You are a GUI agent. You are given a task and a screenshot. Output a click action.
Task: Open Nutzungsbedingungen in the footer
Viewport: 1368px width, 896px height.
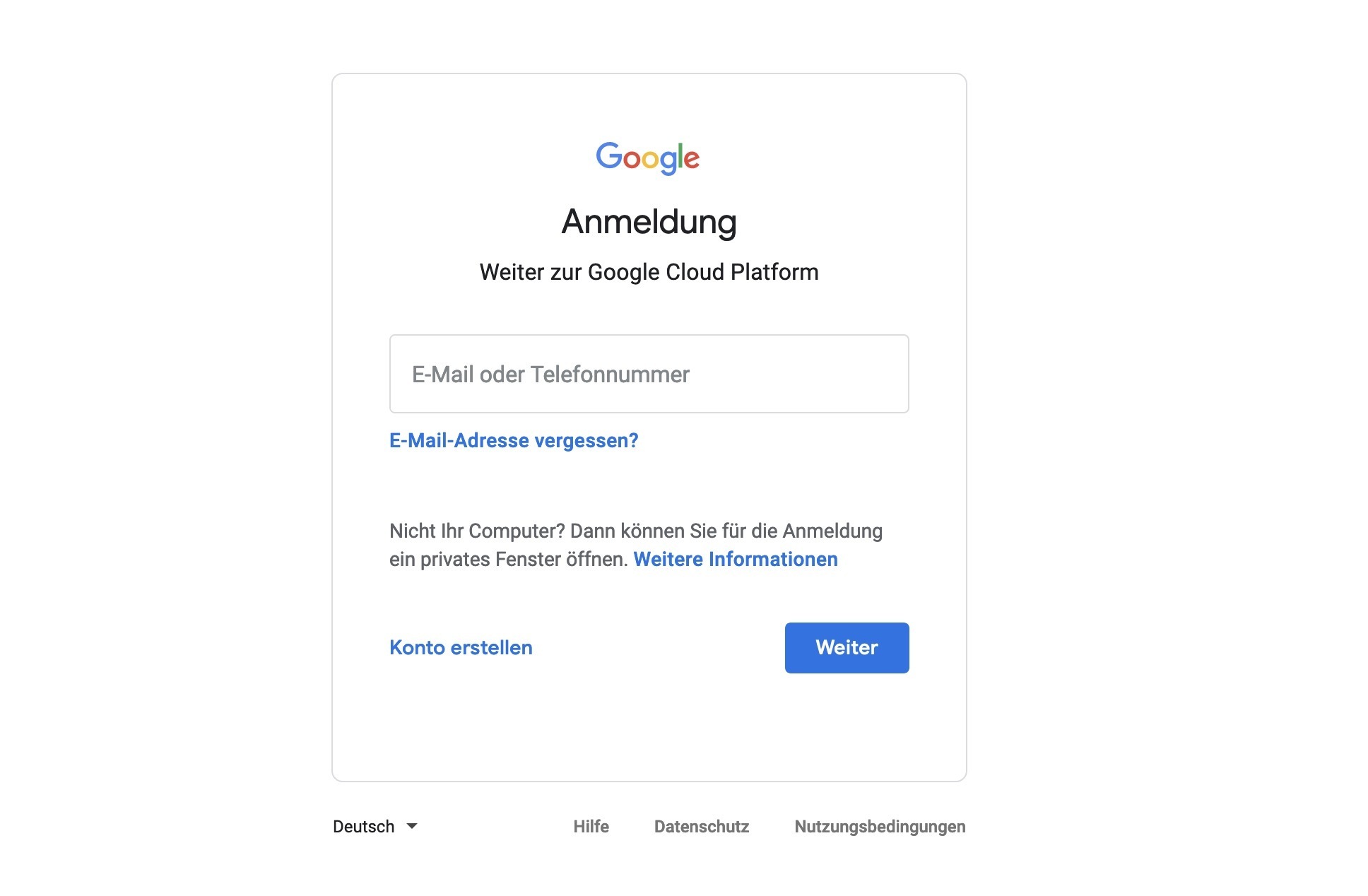coord(879,826)
